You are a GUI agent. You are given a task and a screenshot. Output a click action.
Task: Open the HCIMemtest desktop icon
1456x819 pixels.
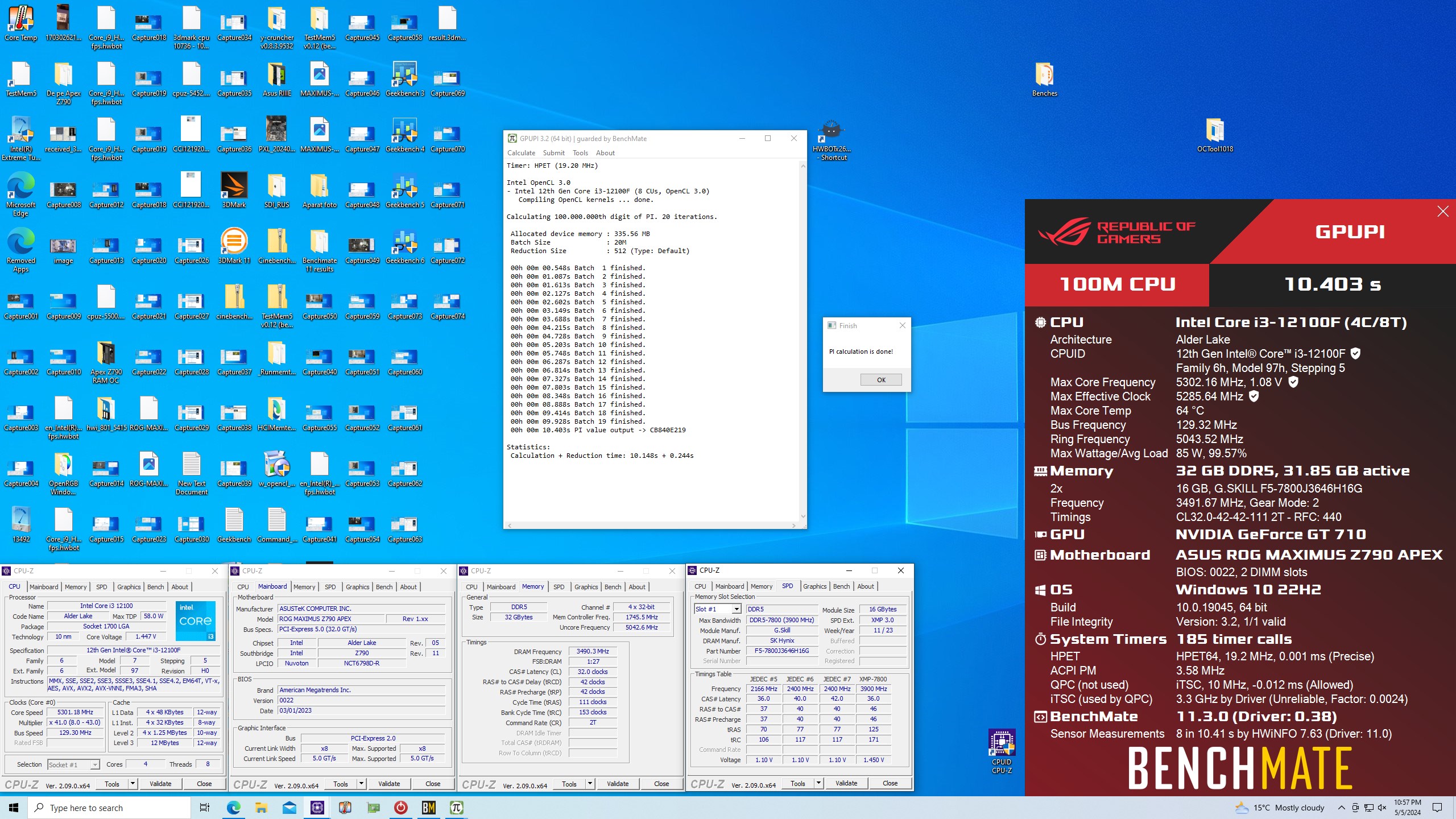276,413
